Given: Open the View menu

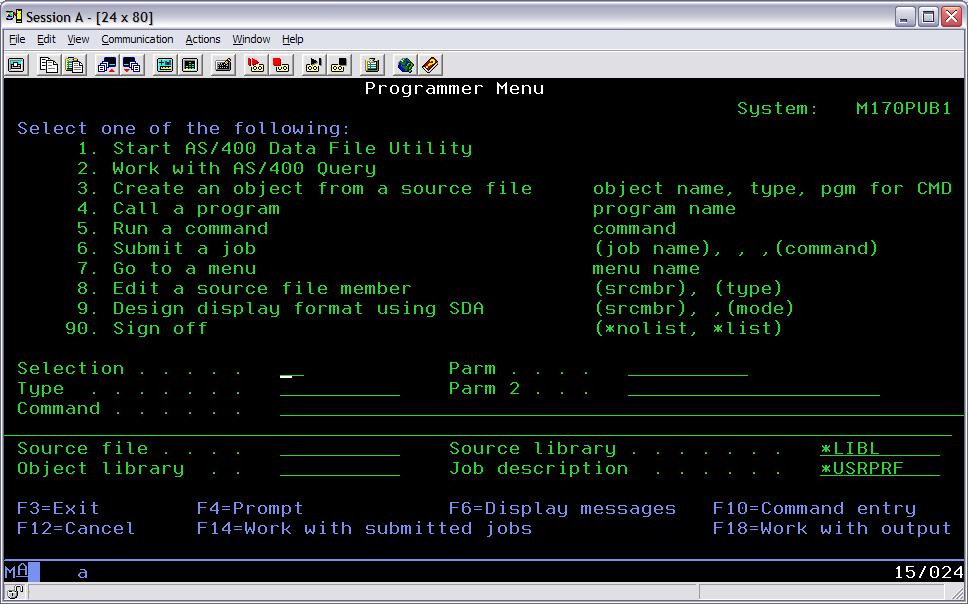Looking at the screenshot, I should [x=78, y=39].
